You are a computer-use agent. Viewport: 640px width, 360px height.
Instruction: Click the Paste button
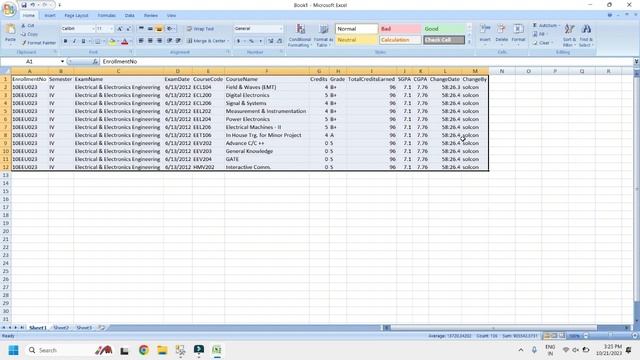coord(10,33)
